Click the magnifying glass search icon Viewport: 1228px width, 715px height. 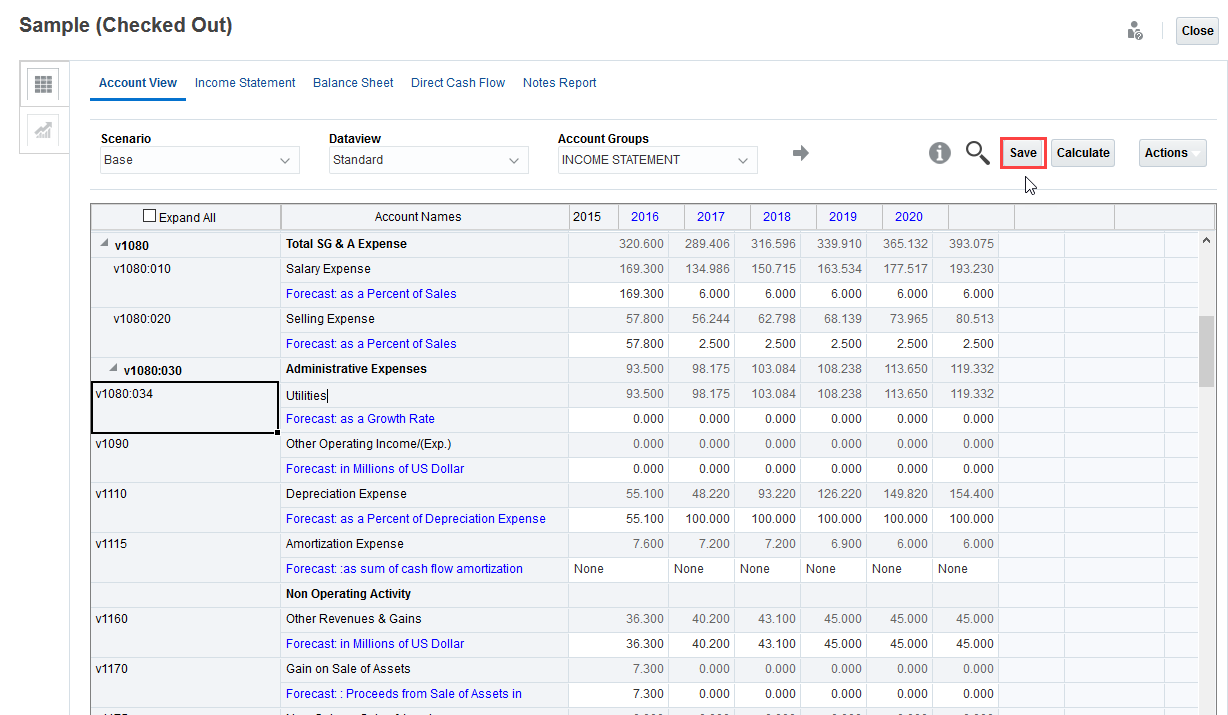click(977, 153)
